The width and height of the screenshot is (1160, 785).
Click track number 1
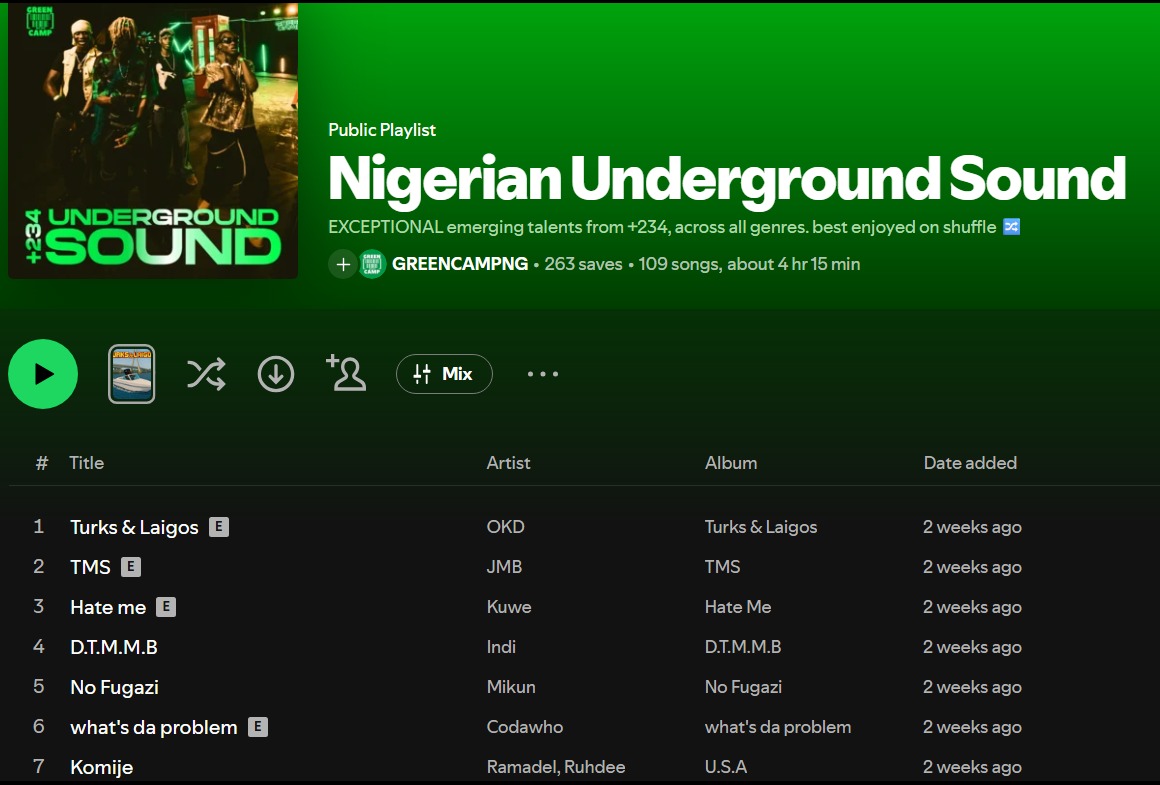coord(38,526)
